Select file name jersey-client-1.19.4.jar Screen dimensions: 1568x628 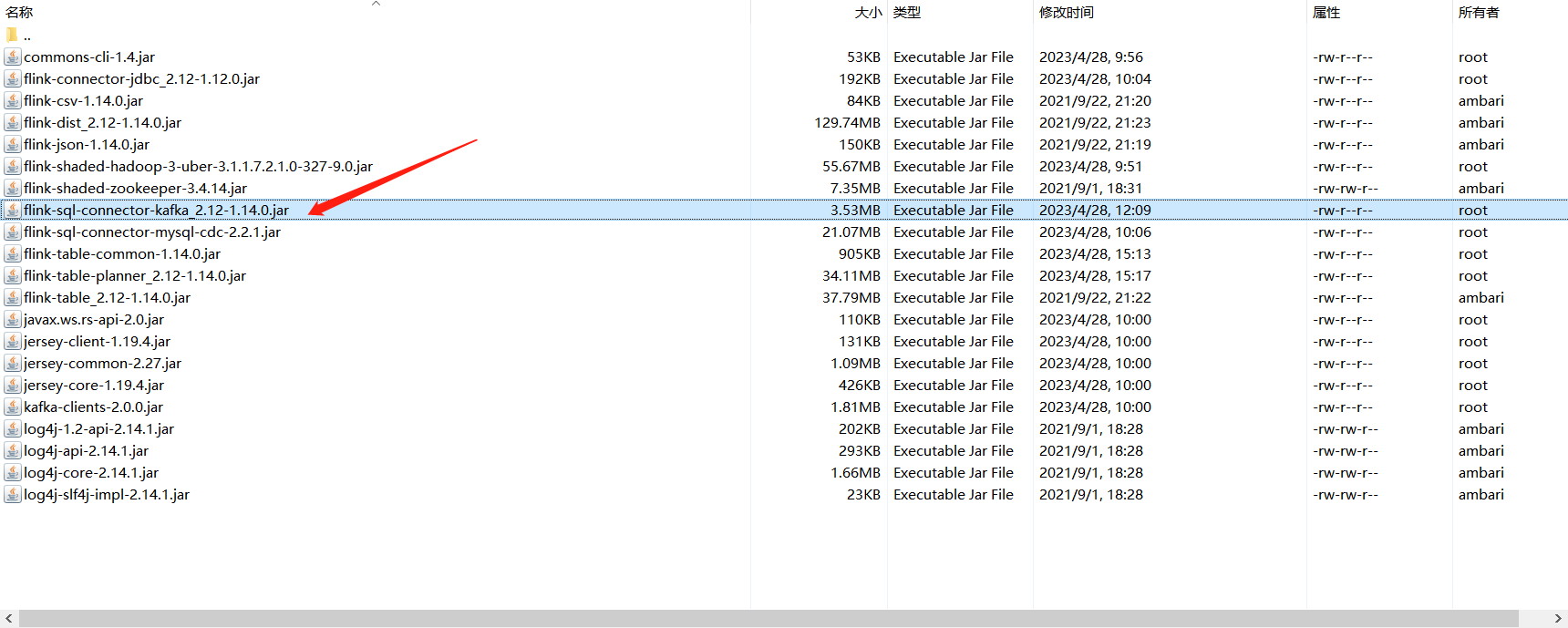click(98, 341)
